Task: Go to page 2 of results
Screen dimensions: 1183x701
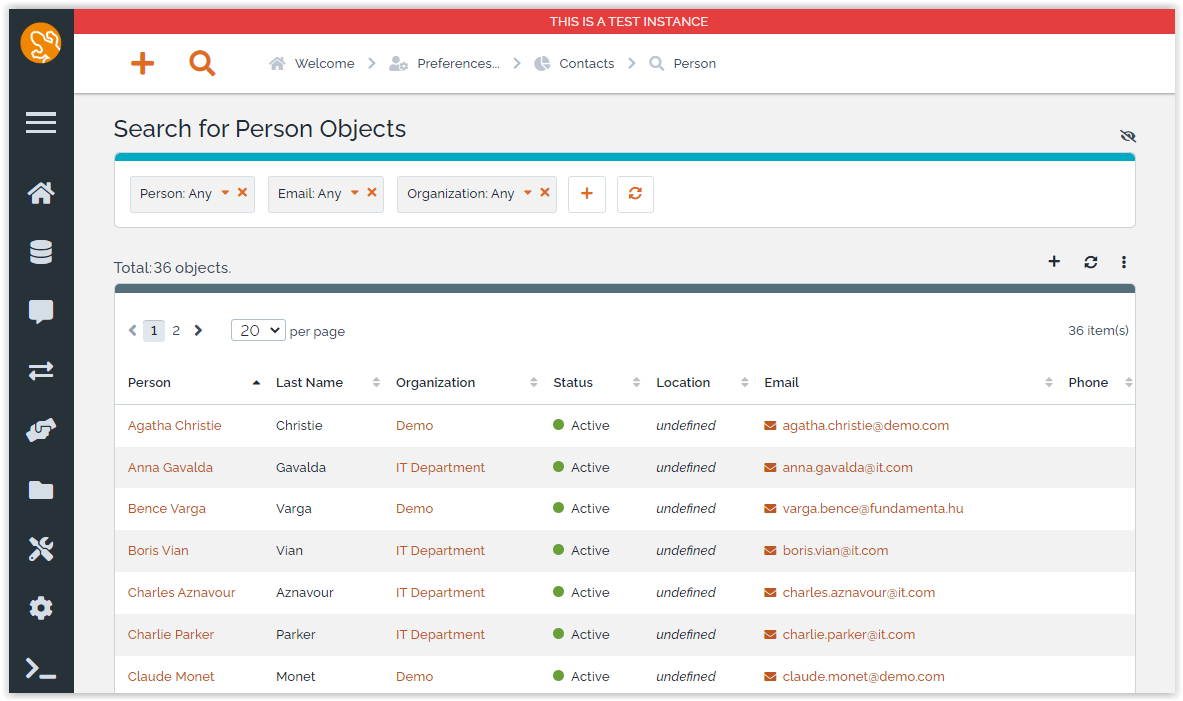Action: pyautogui.click(x=176, y=331)
